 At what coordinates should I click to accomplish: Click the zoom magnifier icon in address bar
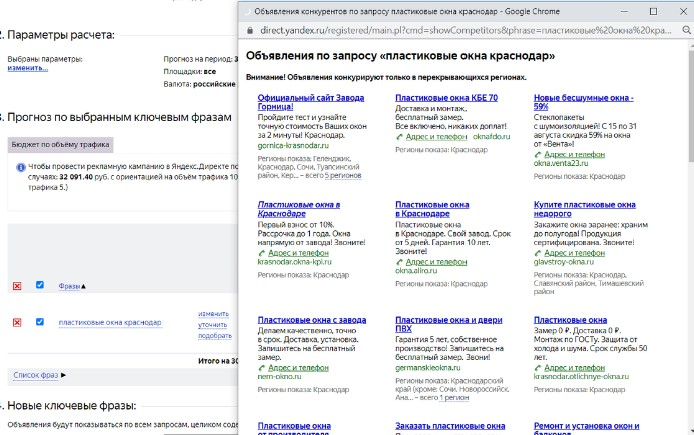[x=686, y=30]
